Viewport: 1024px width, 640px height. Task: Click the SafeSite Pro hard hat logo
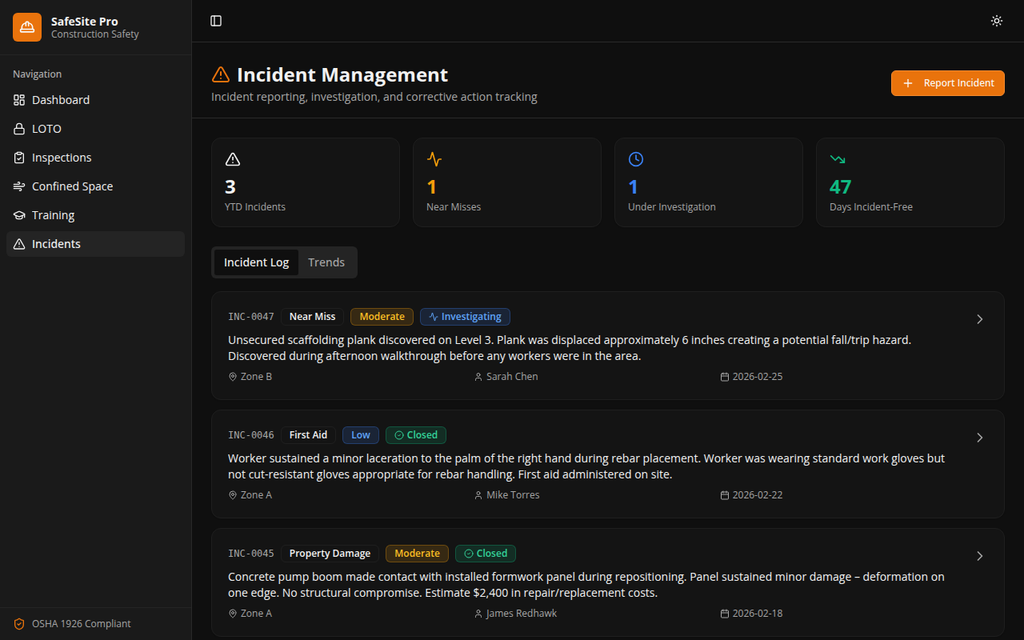coord(26,26)
